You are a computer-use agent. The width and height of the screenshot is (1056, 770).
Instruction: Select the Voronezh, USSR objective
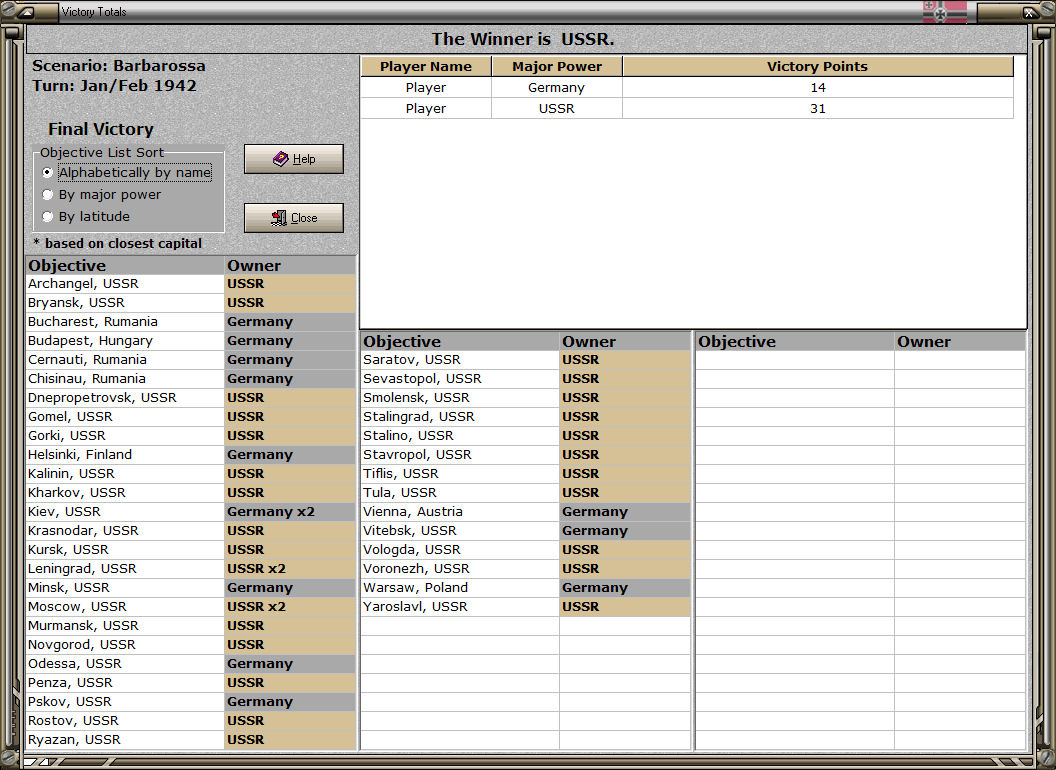click(460, 569)
